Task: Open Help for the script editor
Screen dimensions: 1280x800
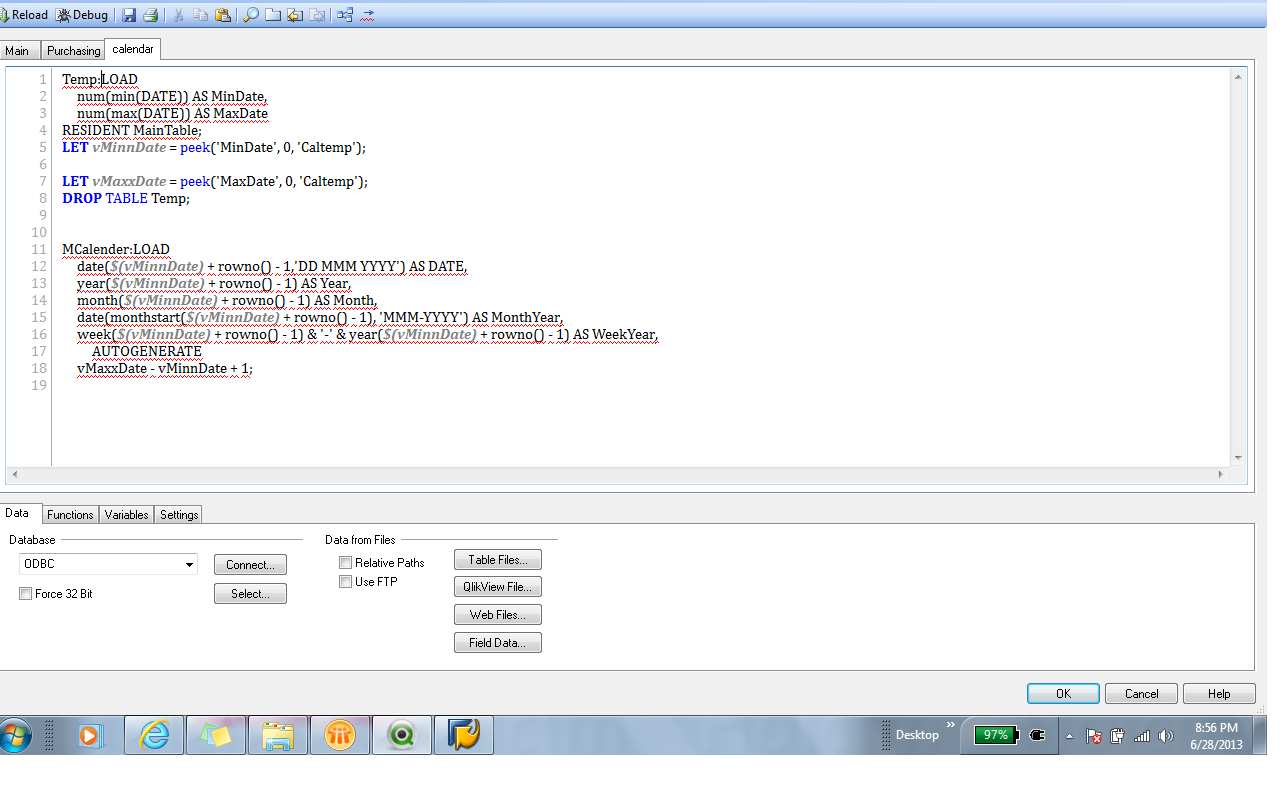Action: [1219, 694]
